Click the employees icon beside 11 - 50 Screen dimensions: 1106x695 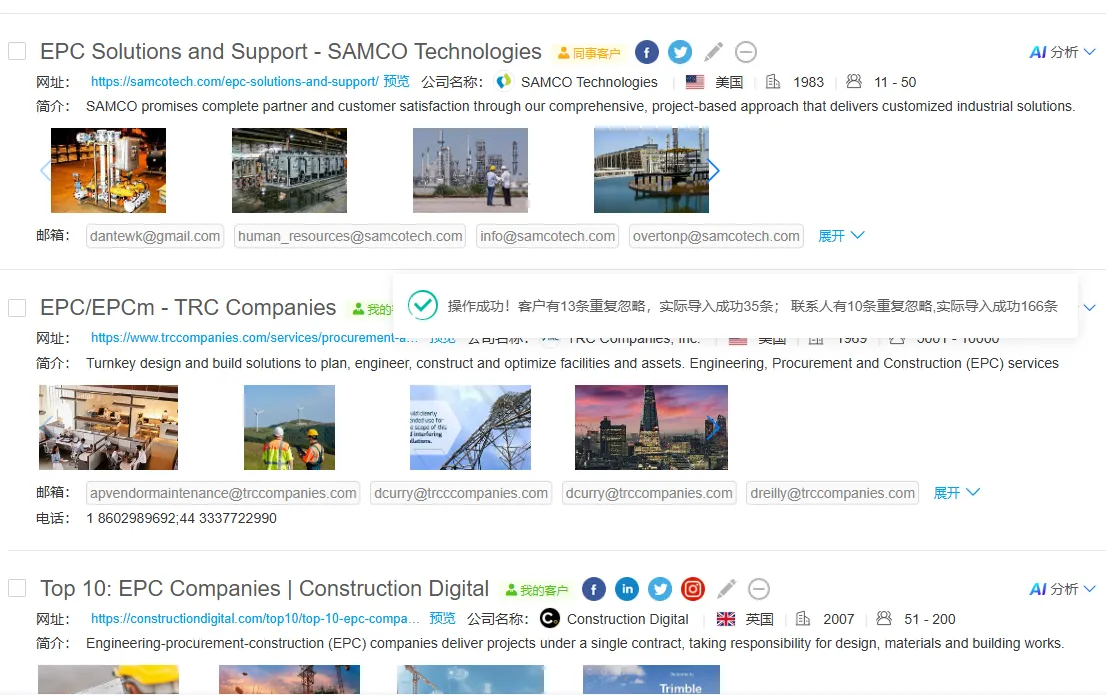point(853,82)
